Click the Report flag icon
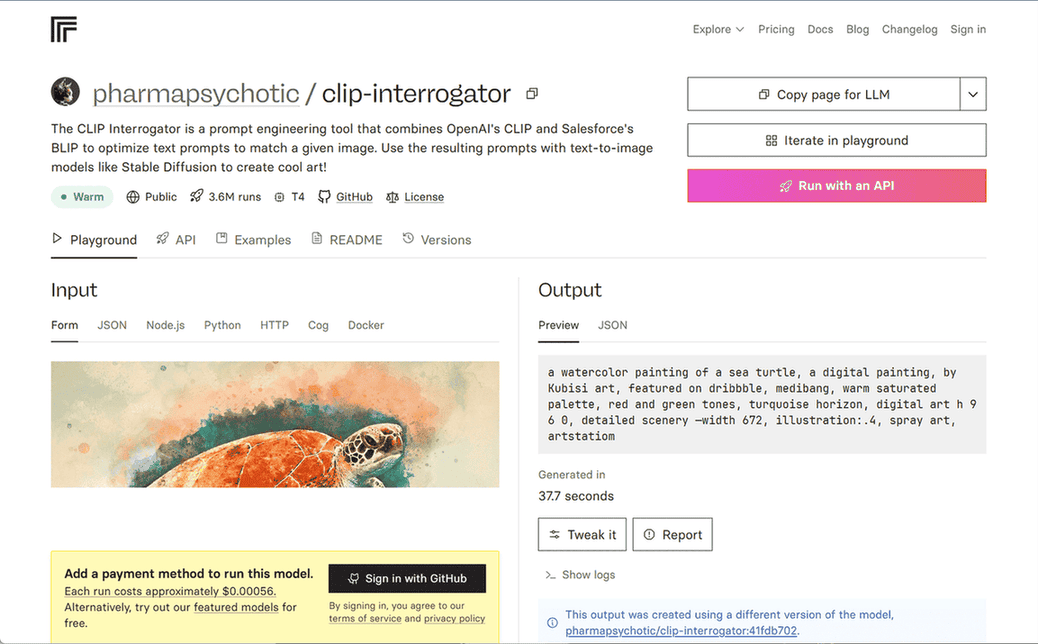 [x=651, y=534]
